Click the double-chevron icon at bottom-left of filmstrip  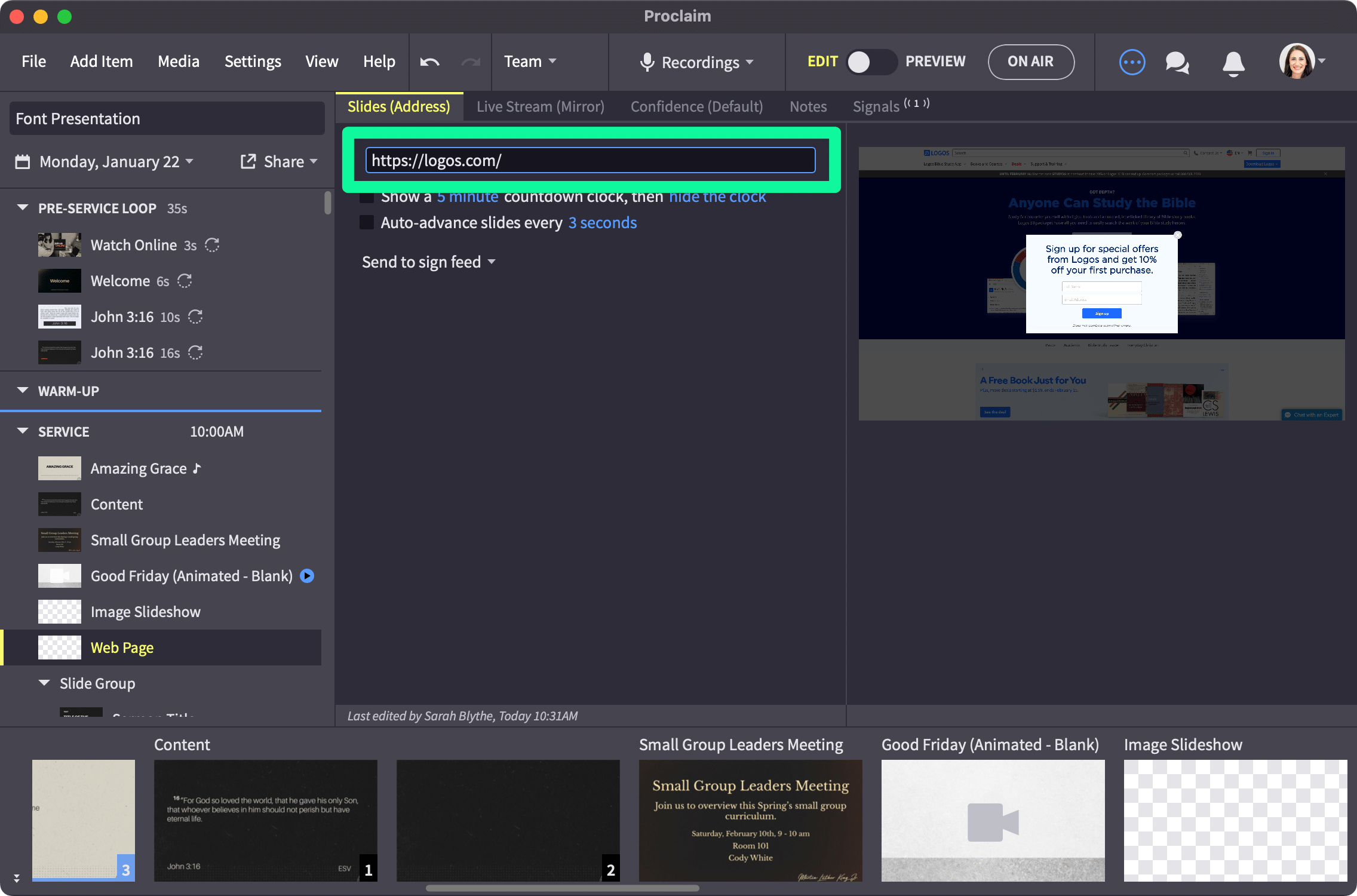coord(17,878)
